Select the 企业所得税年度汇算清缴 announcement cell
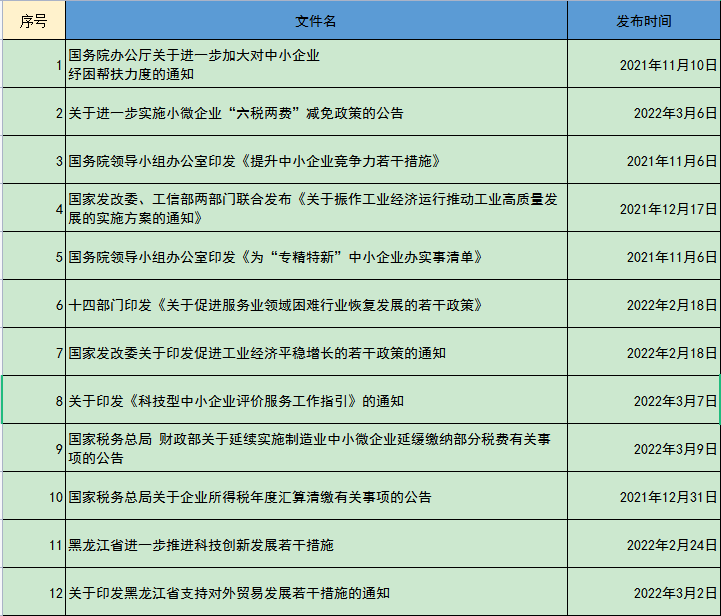Viewport: 721px width, 616px height. [316, 497]
